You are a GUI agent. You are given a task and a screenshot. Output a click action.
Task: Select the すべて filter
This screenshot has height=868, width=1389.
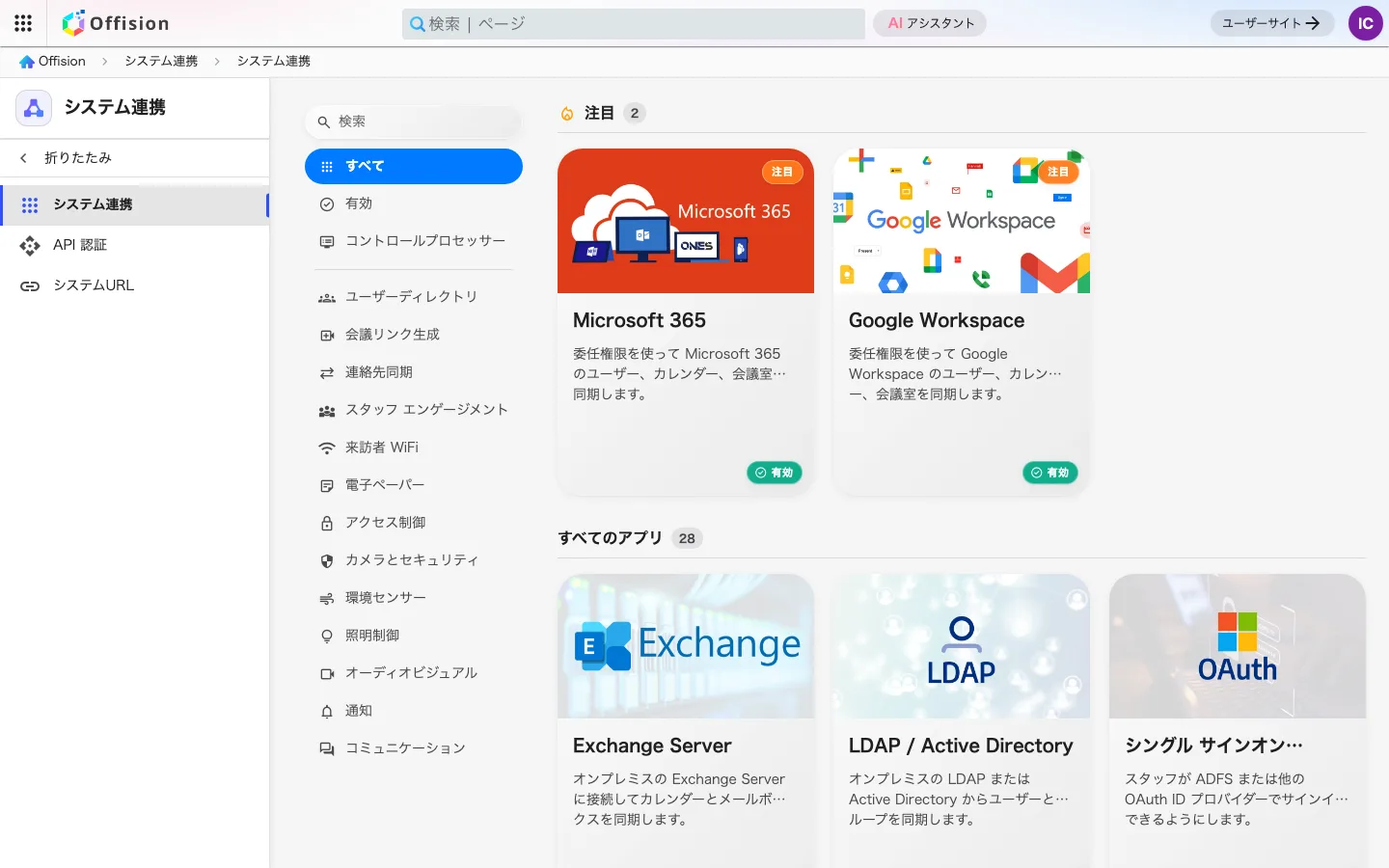(414, 166)
